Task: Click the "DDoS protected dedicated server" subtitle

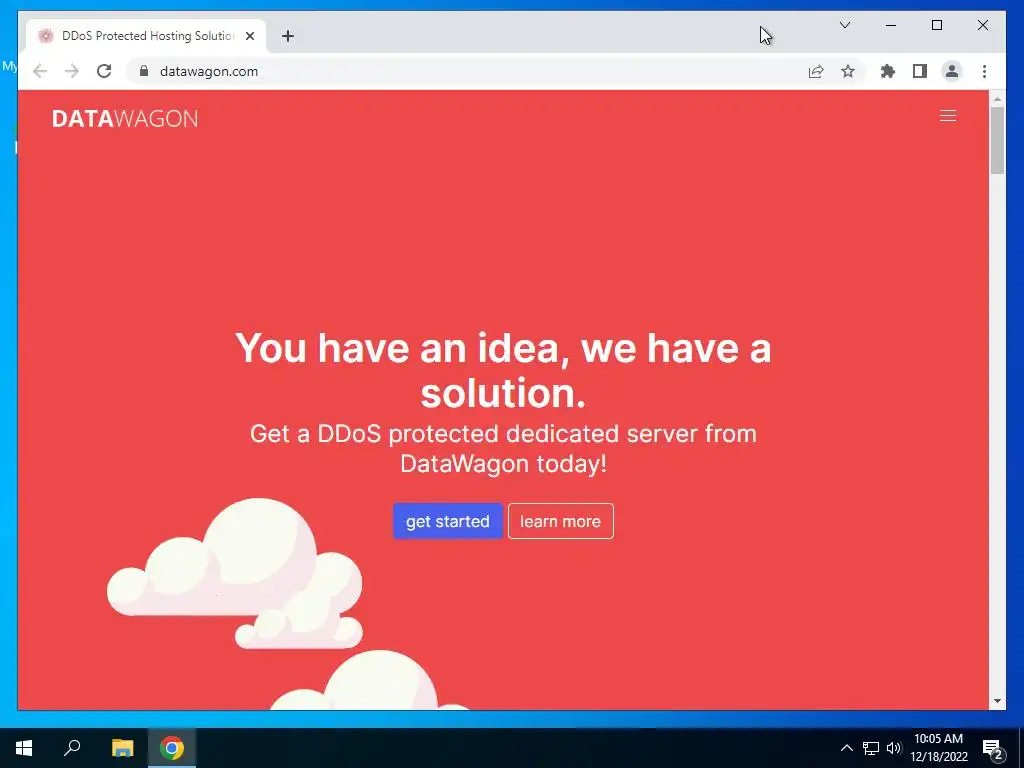Action: click(504, 449)
